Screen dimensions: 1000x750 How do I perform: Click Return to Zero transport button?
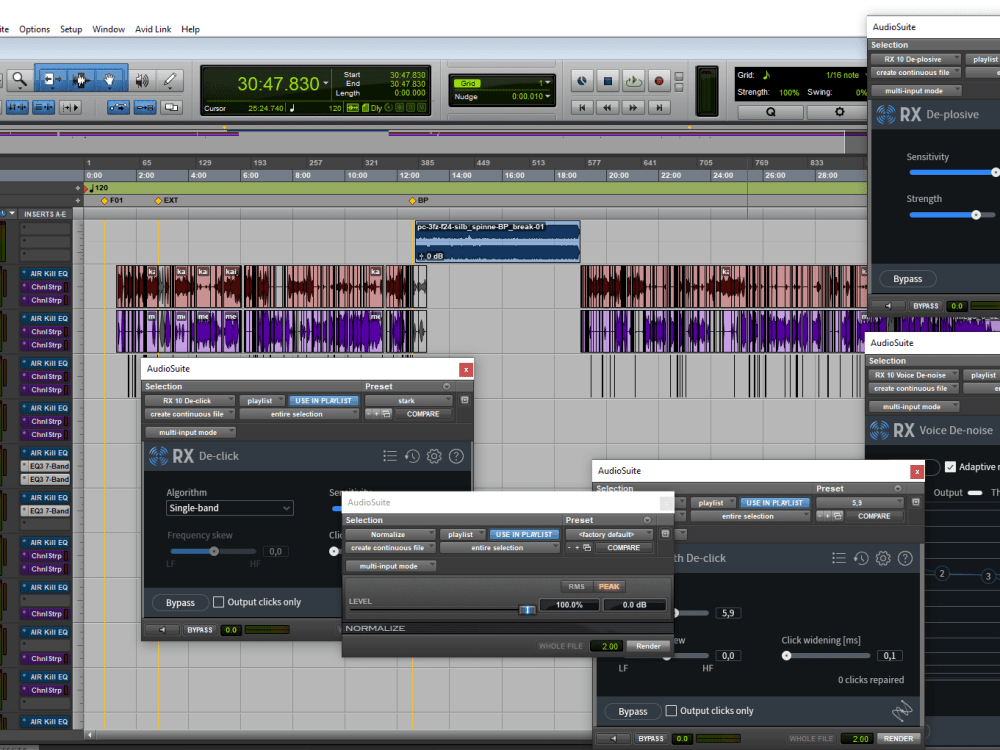coord(582,108)
